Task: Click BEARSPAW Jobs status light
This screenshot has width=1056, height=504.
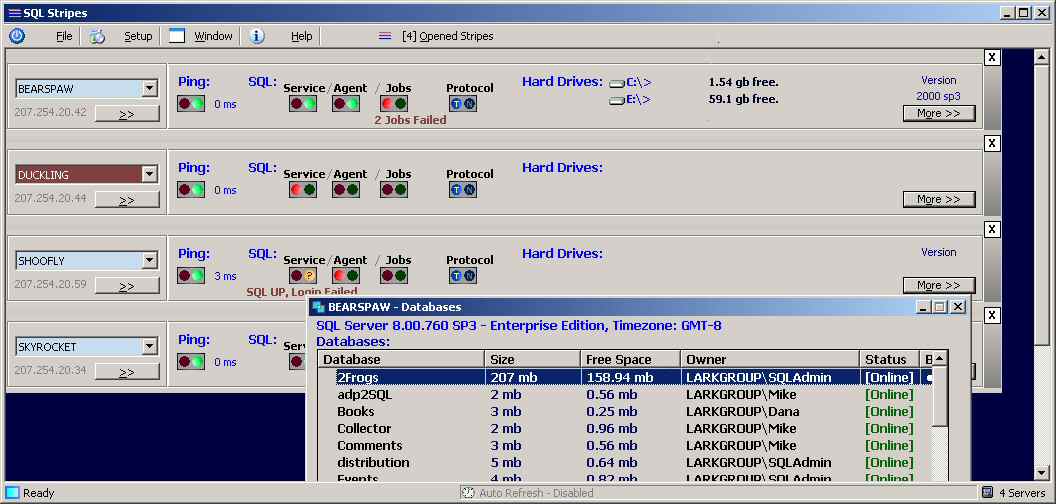Action: 394,104
